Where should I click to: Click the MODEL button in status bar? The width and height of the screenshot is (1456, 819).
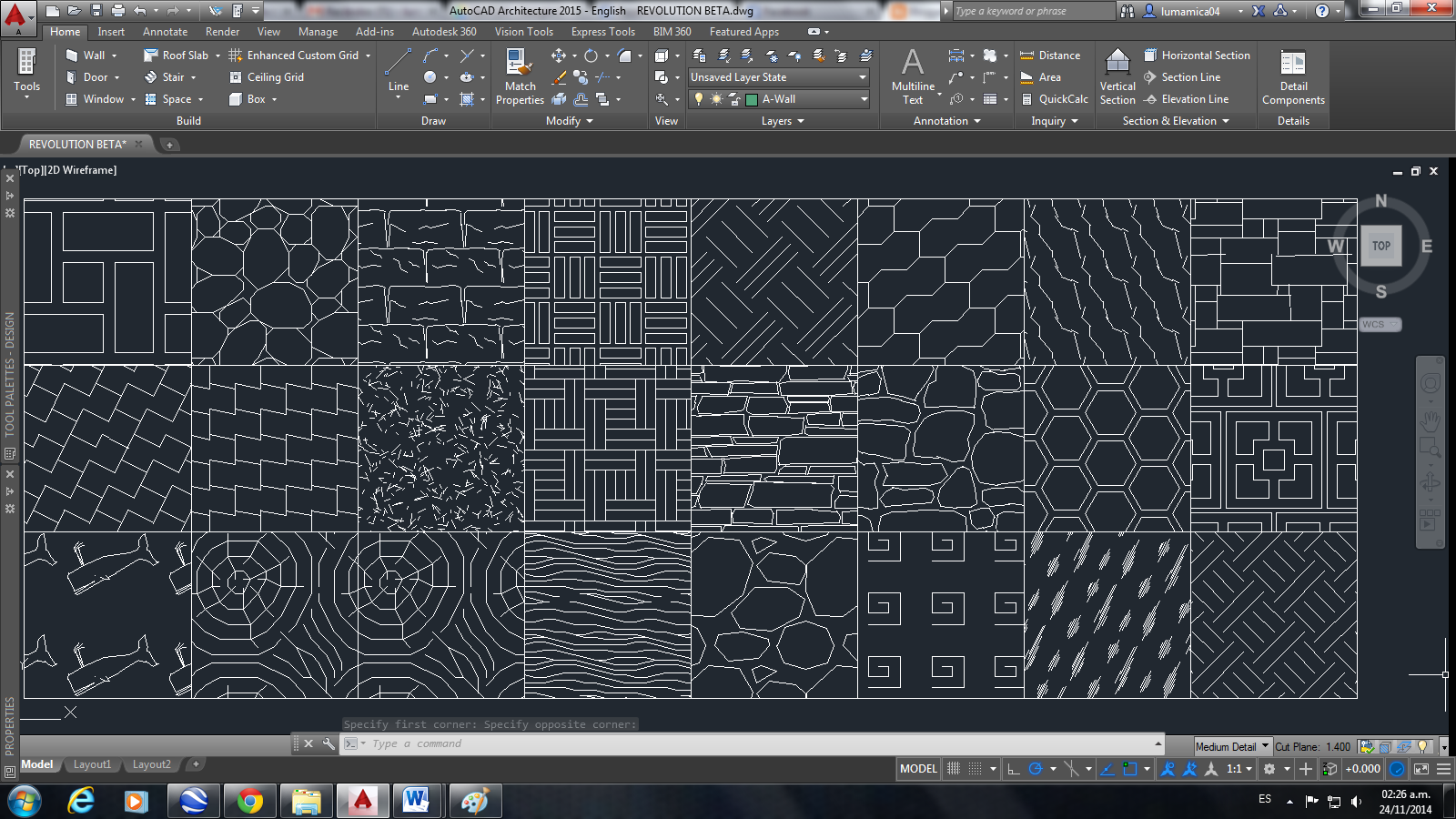[918, 769]
